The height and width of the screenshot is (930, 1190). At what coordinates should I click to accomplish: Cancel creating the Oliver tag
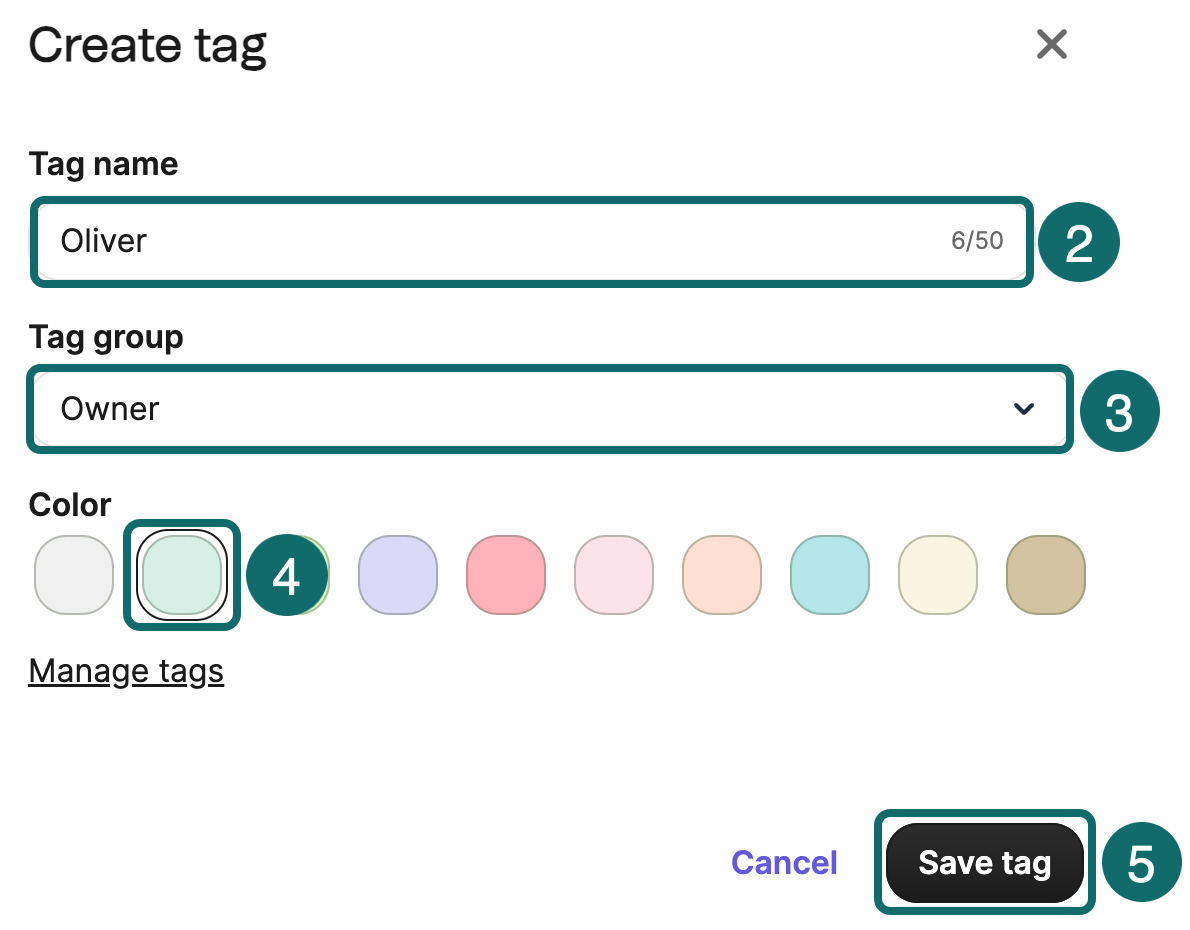click(784, 861)
